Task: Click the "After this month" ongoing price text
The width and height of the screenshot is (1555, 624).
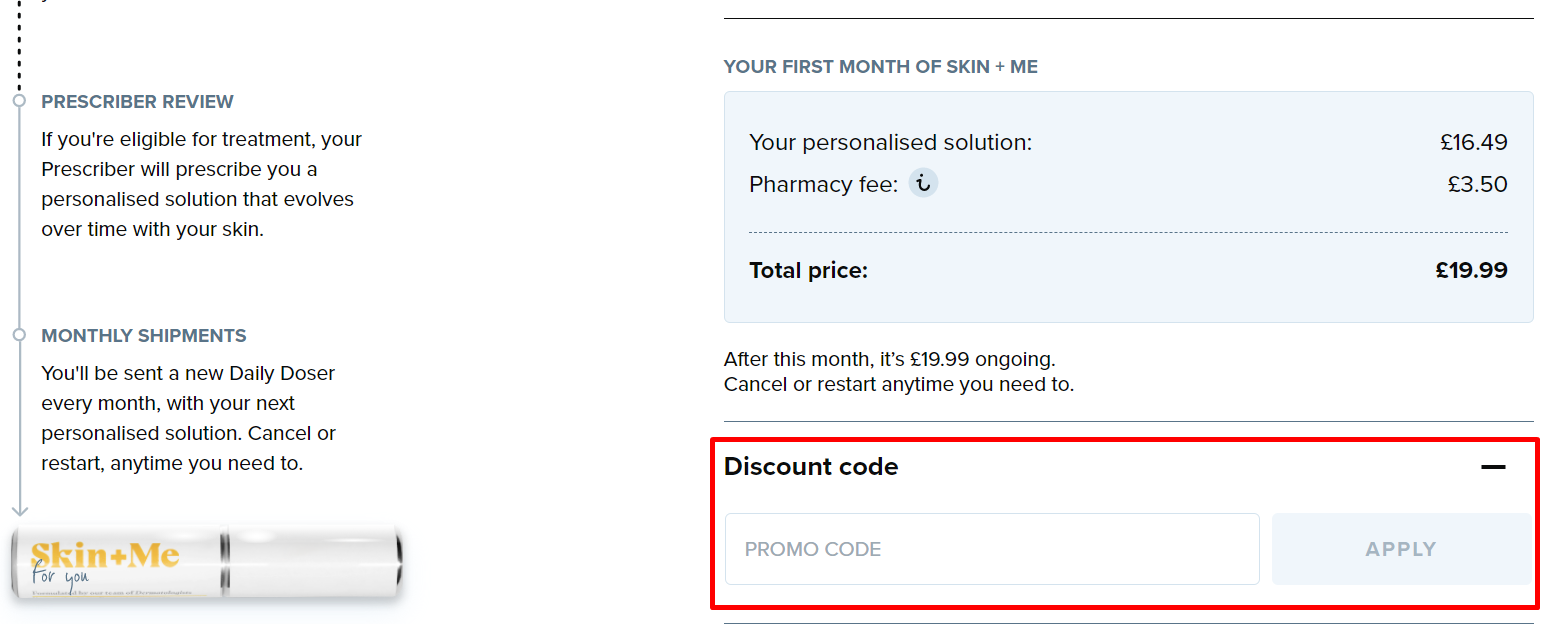Action: pos(889,359)
